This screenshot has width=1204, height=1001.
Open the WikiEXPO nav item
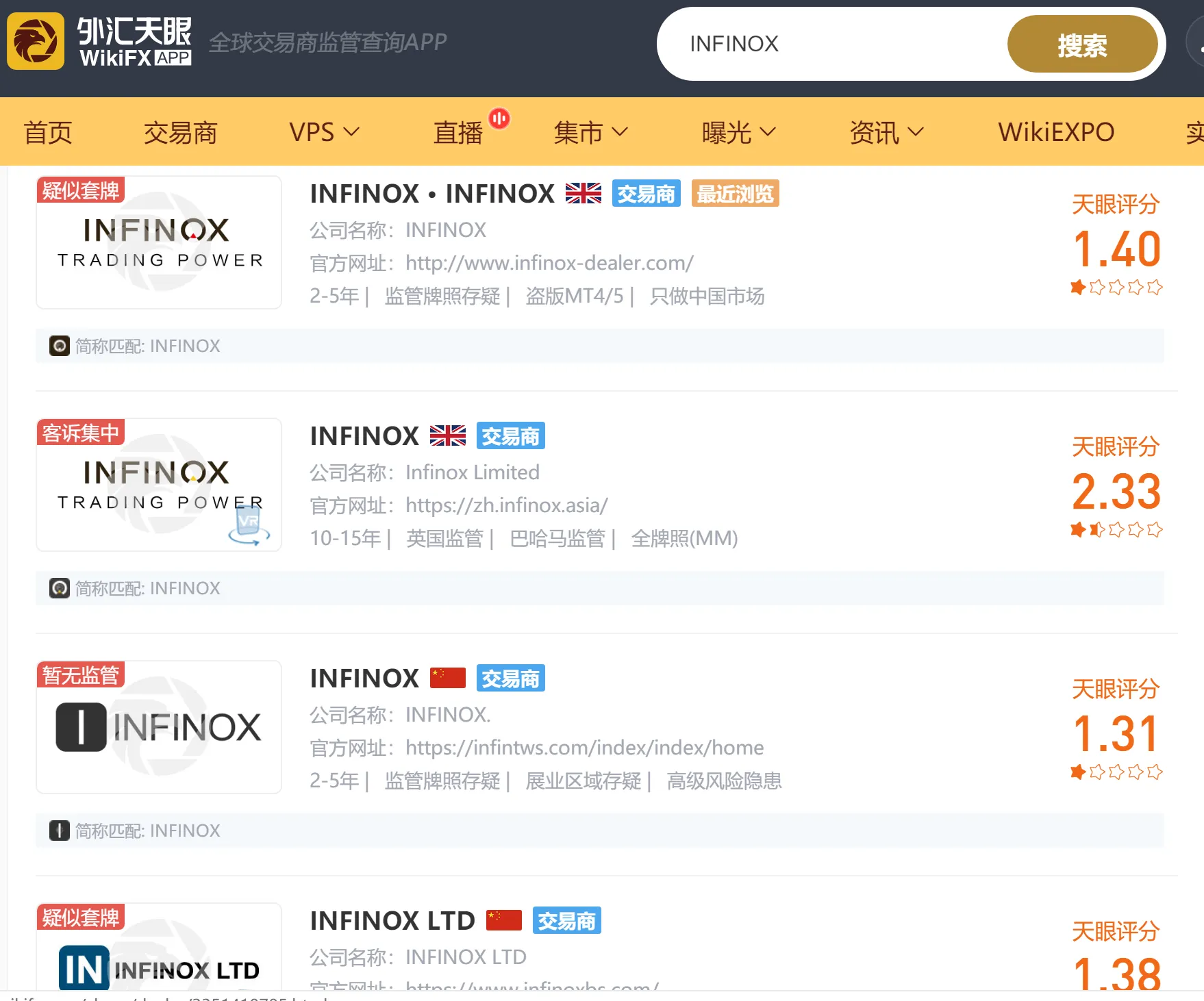1056,132
